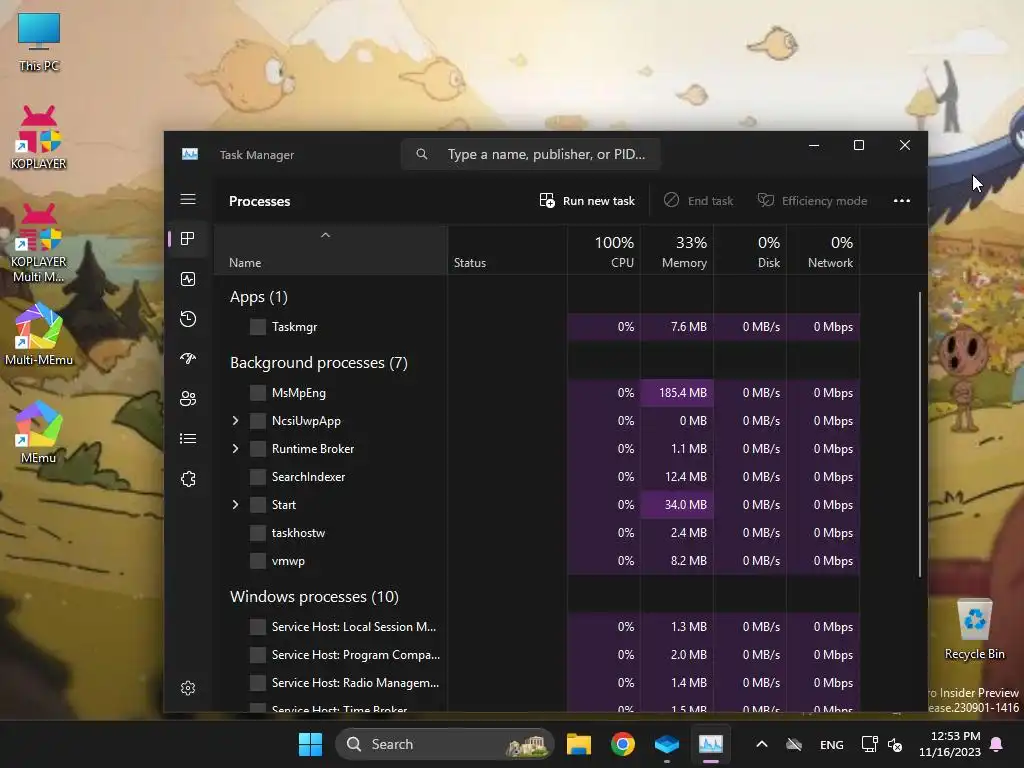1024x768 pixels.
Task: Click the Background processes (7) heading
Action: click(x=319, y=363)
